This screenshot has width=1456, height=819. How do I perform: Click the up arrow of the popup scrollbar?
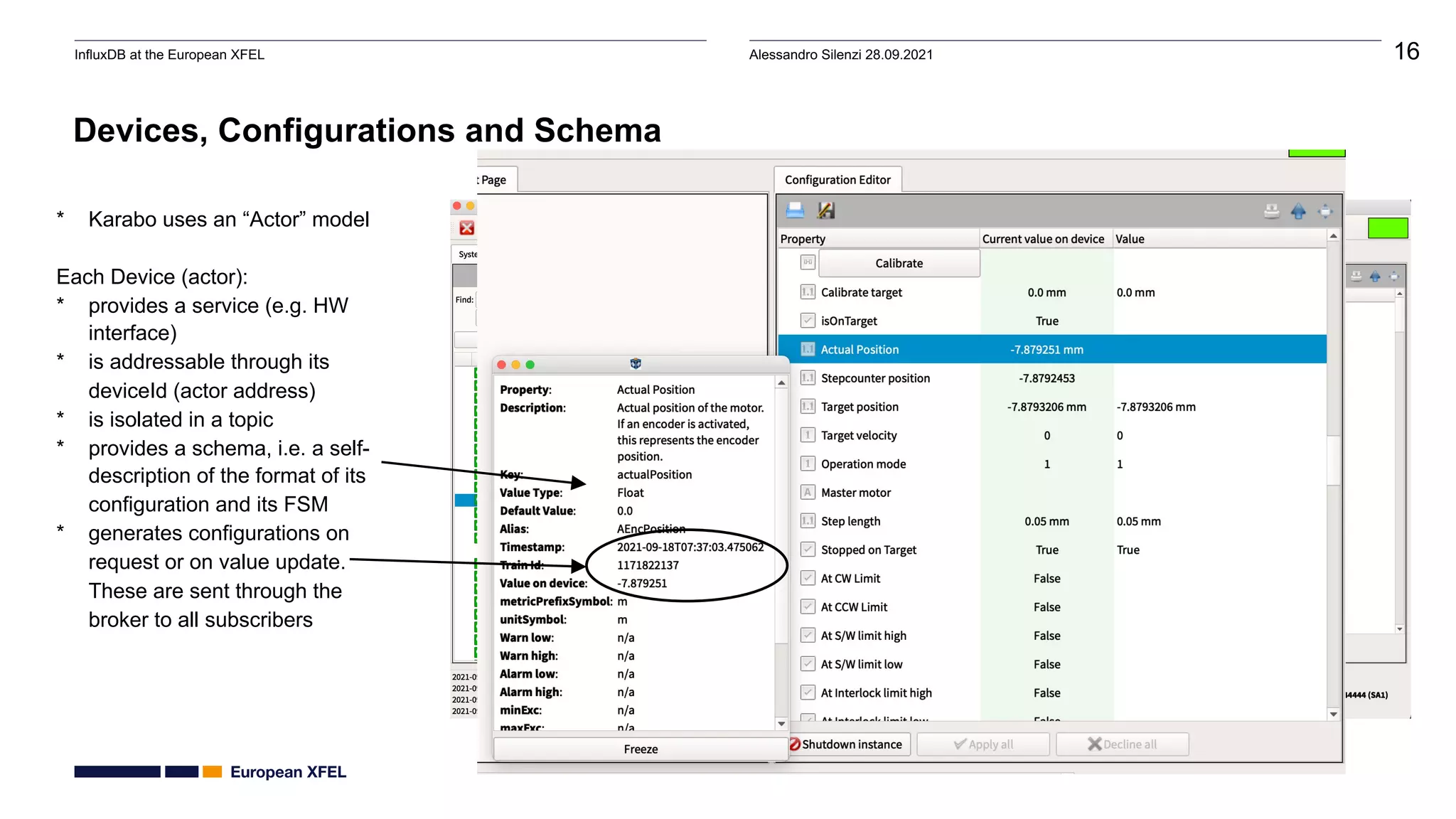point(781,383)
